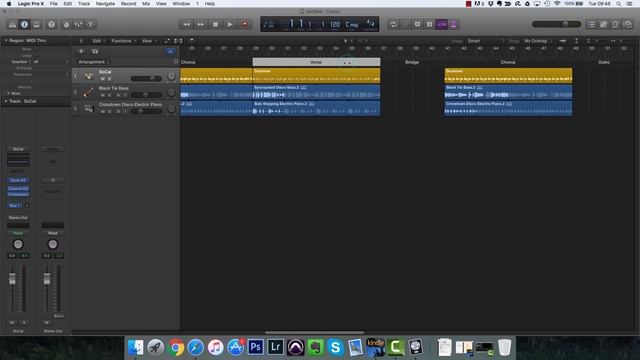640x360 pixels.
Task: Open the Track menu
Action: coord(84,4)
